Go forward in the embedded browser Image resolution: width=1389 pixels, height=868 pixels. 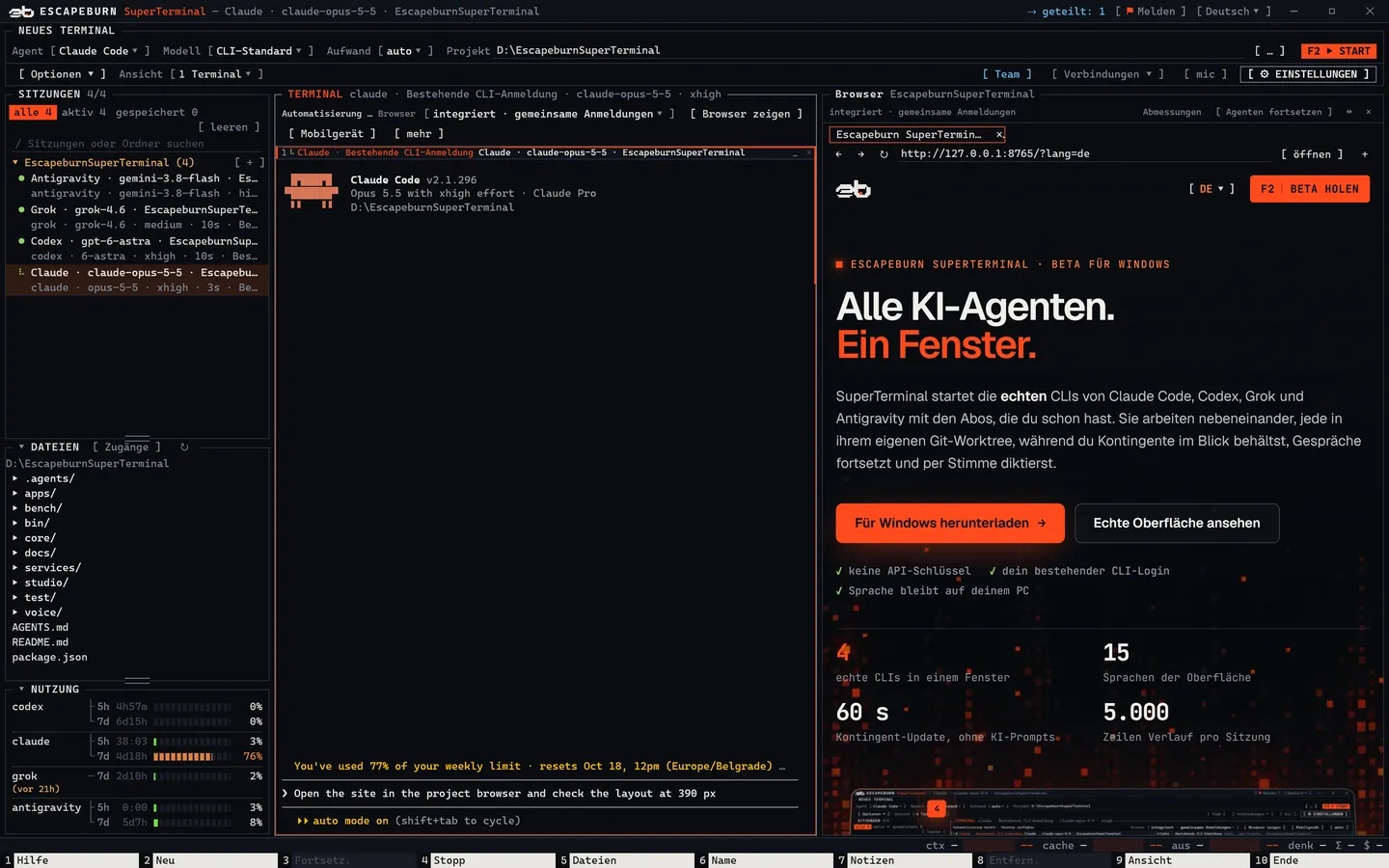[860, 154]
